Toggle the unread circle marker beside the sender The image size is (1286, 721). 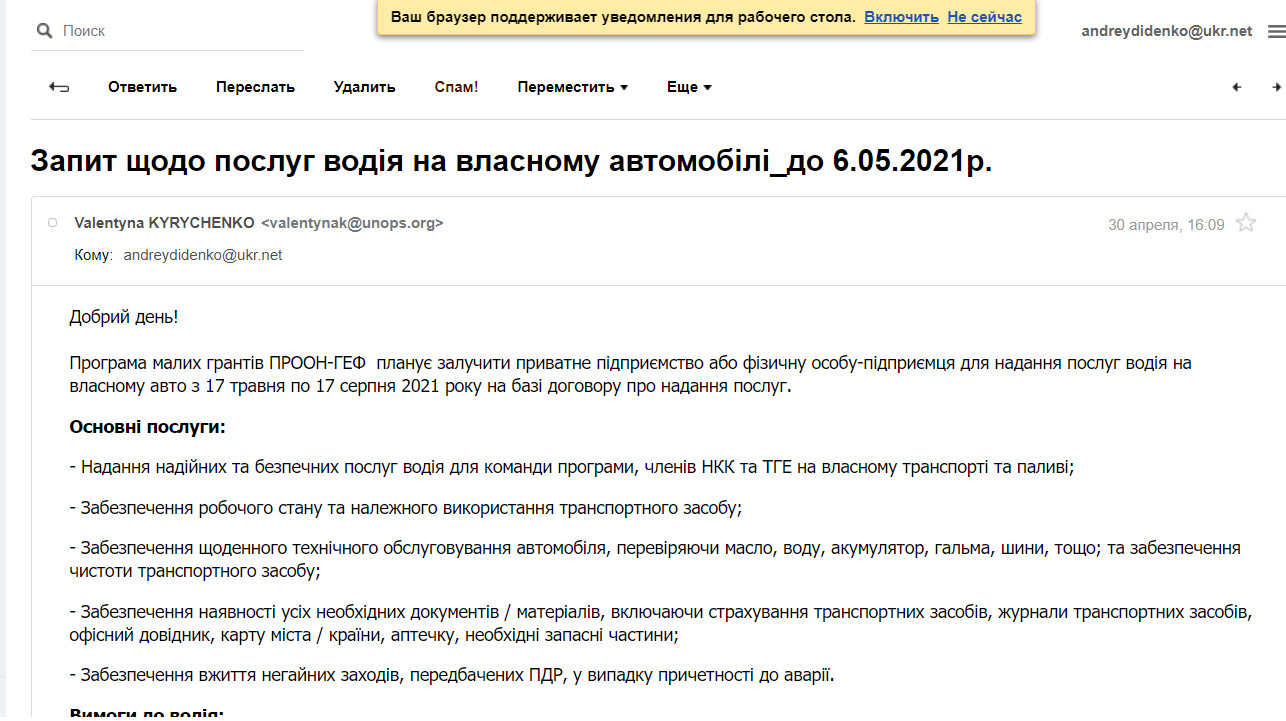pos(53,223)
